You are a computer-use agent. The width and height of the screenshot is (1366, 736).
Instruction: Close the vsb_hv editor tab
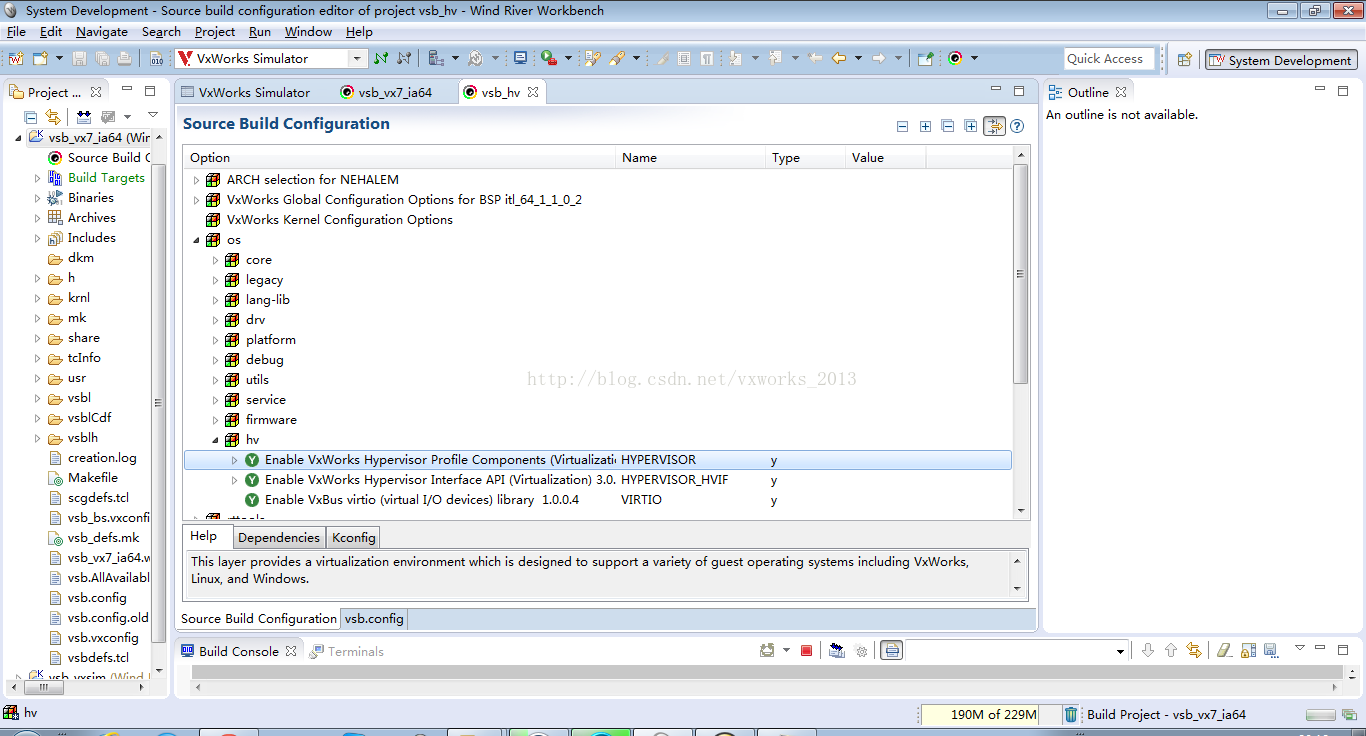point(533,92)
